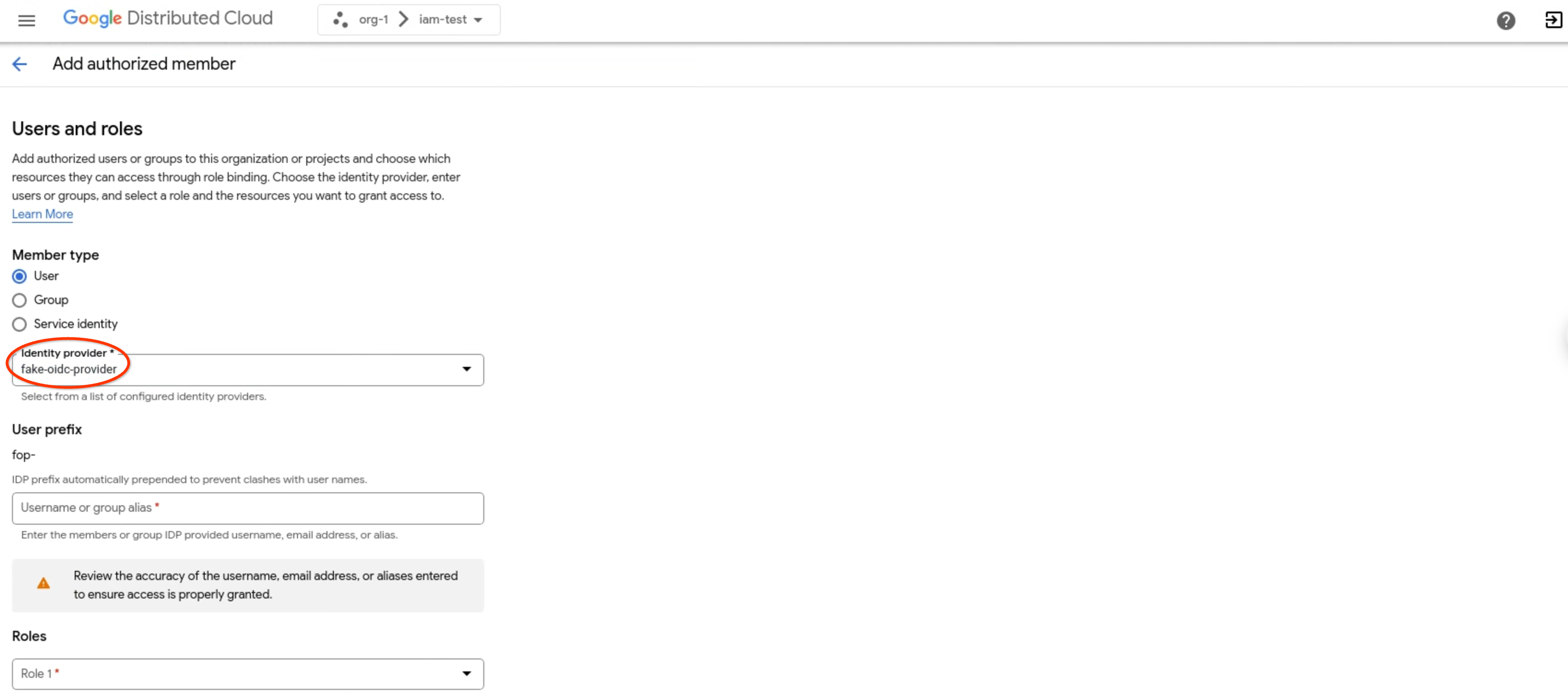Viewport: 1568px width, 694px height.
Task: Focus the Username or group alias field
Action: pyautogui.click(x=247, y=508)
